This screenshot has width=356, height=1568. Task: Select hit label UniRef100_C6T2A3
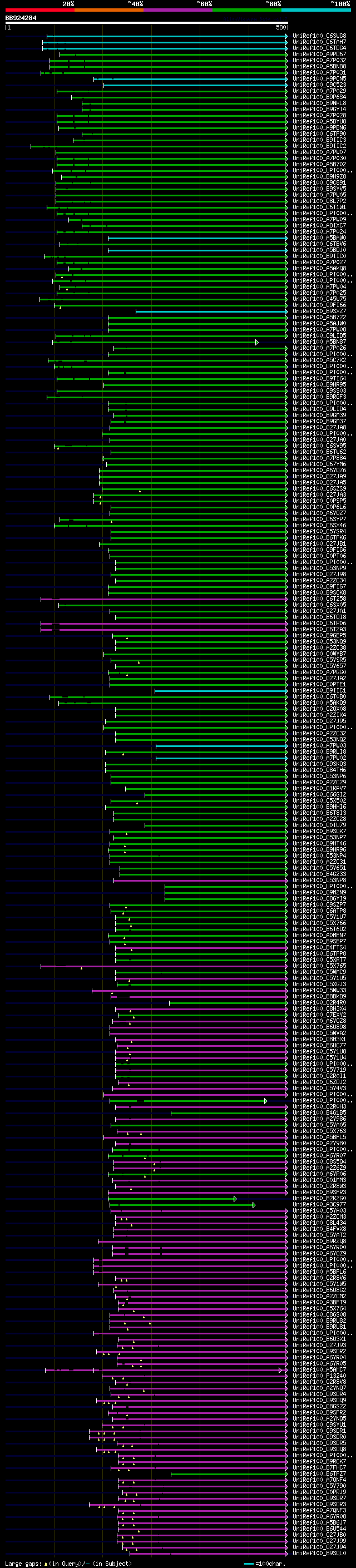coord(319,630)
